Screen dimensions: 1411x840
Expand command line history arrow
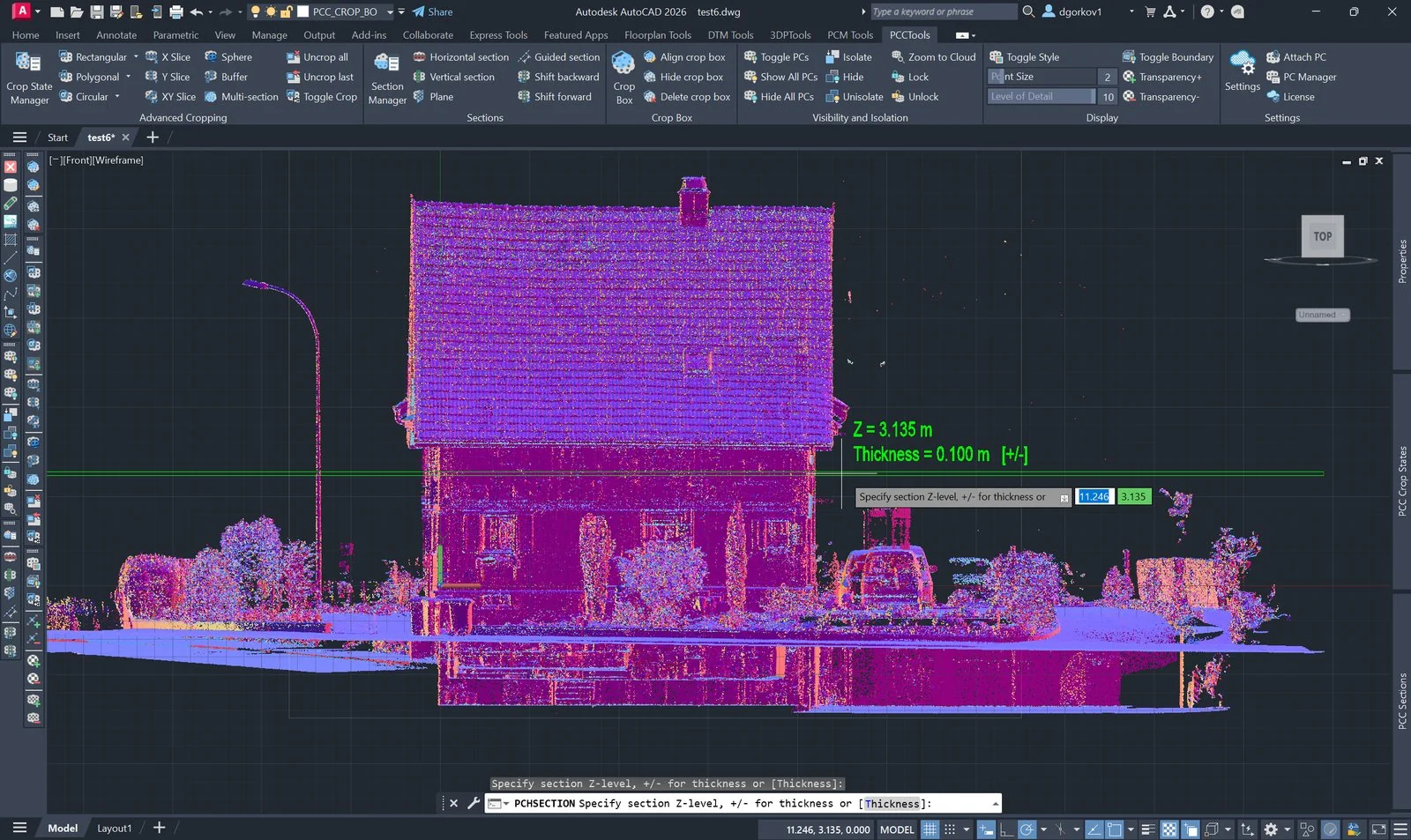click(x=996, y=804)
